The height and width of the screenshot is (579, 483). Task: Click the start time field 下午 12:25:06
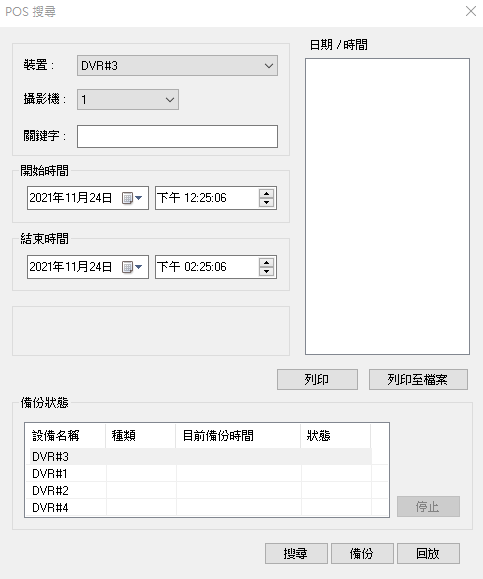tap(207, 198)
